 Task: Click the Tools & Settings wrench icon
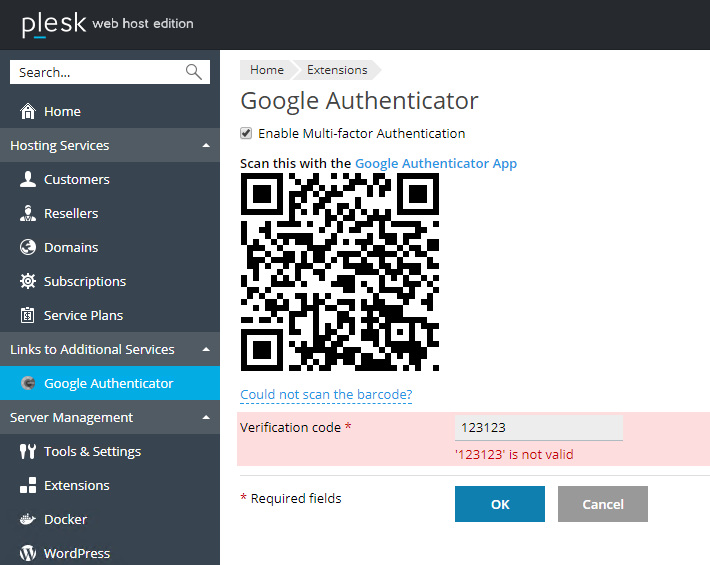pyautogui.click(x=28, y=451)
